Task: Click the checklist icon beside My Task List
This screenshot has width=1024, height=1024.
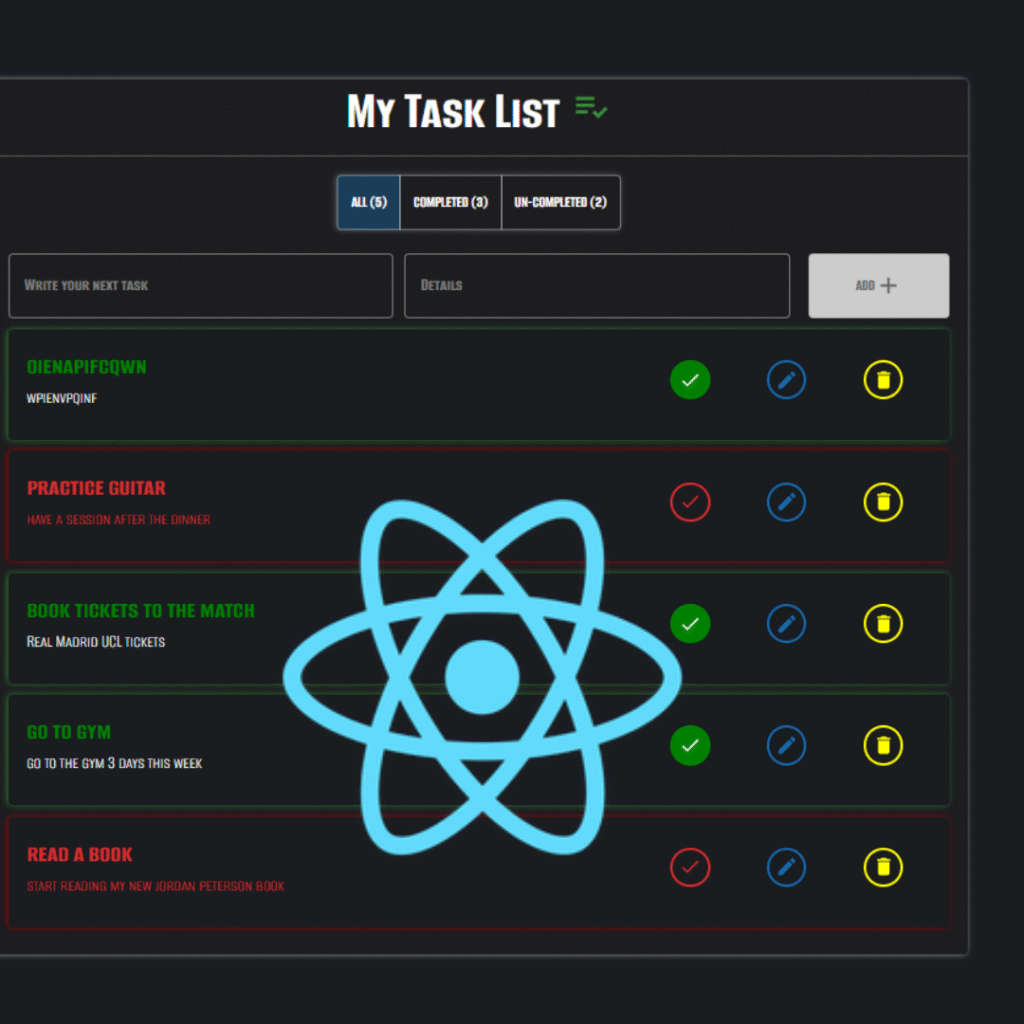Action: [591, 108]
